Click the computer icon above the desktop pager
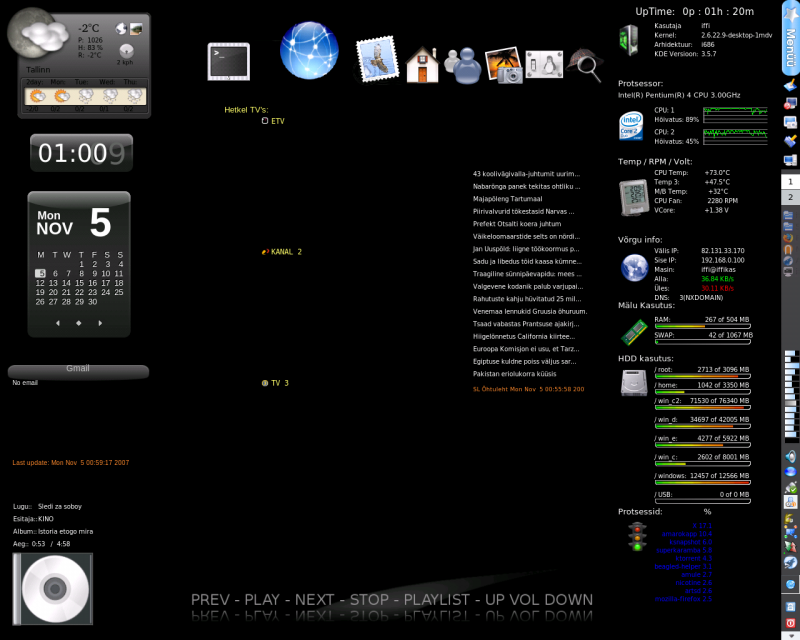800x640 pixels. (790, 160)
